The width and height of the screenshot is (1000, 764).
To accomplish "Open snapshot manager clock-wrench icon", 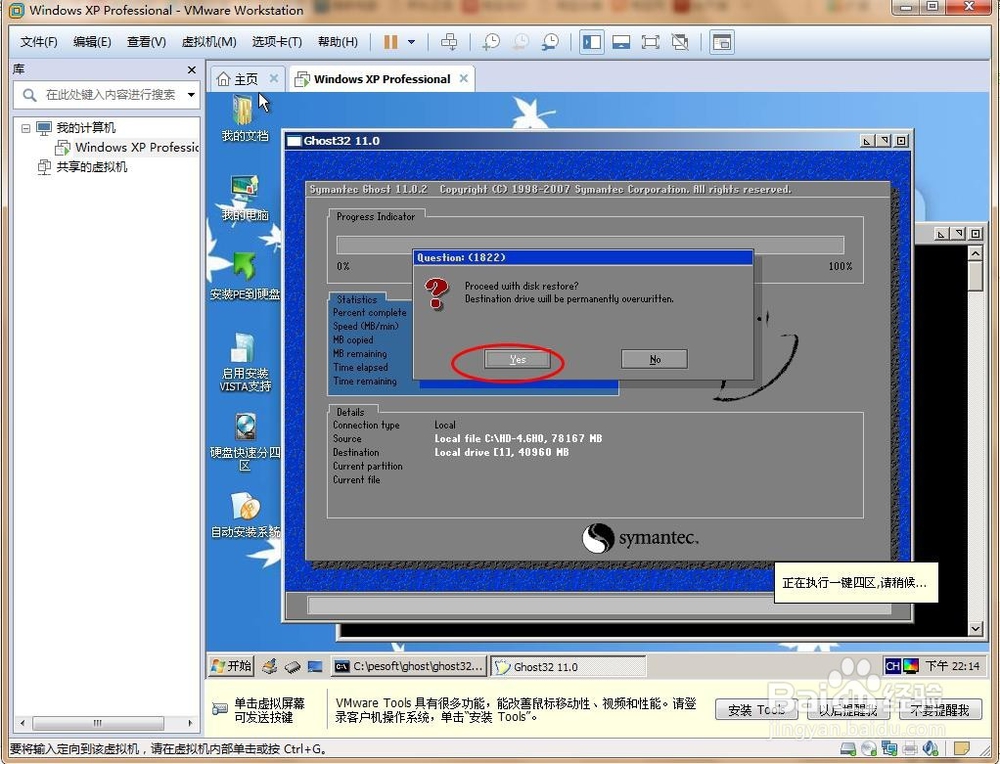I will (x=550, y=42).
